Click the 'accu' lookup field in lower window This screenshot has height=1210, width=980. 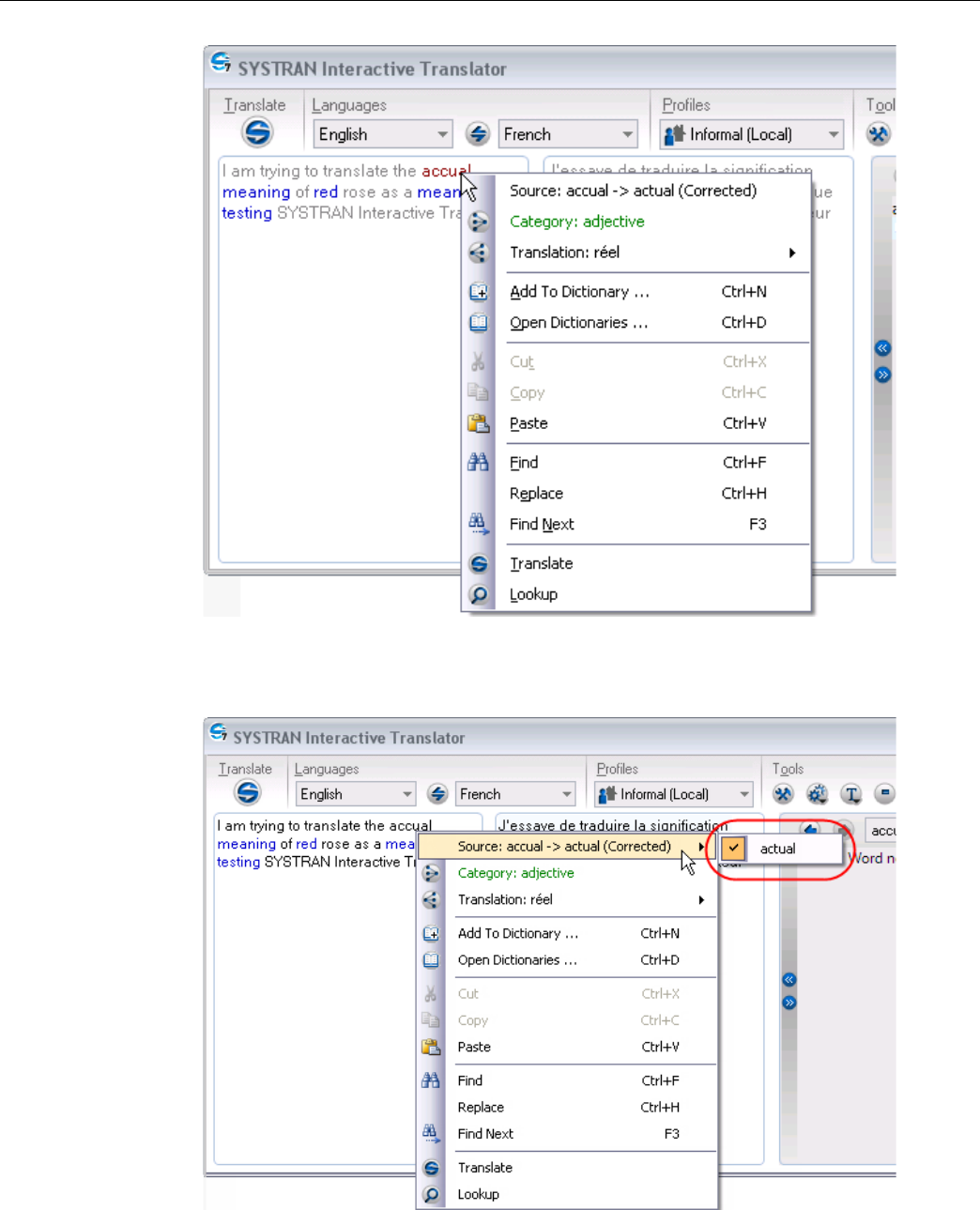(x=880, y=831)
